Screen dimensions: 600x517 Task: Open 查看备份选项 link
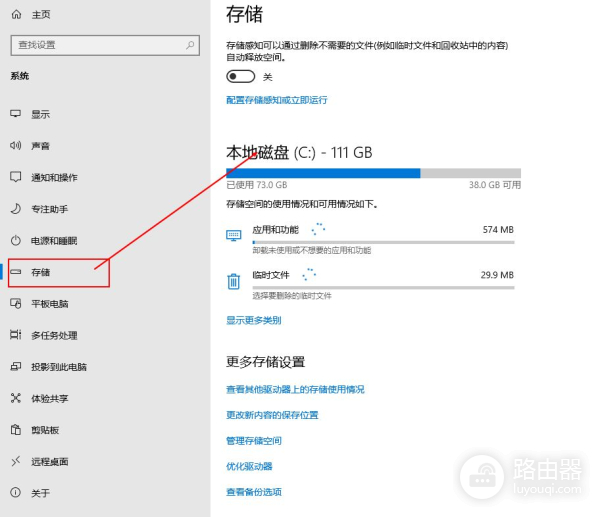click(x=254, y=492)
